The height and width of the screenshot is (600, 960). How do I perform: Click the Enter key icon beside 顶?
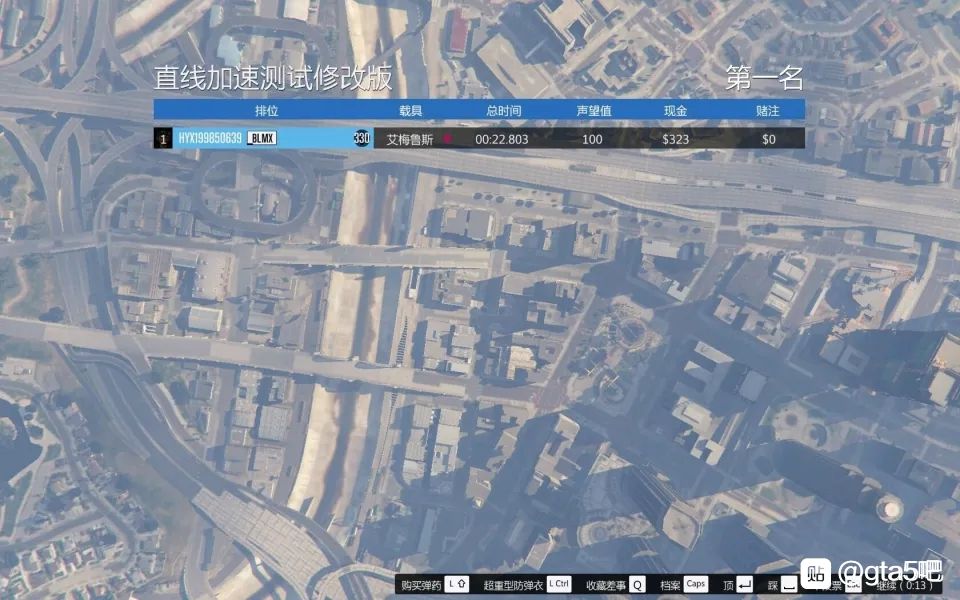click(x=744, y=585)
